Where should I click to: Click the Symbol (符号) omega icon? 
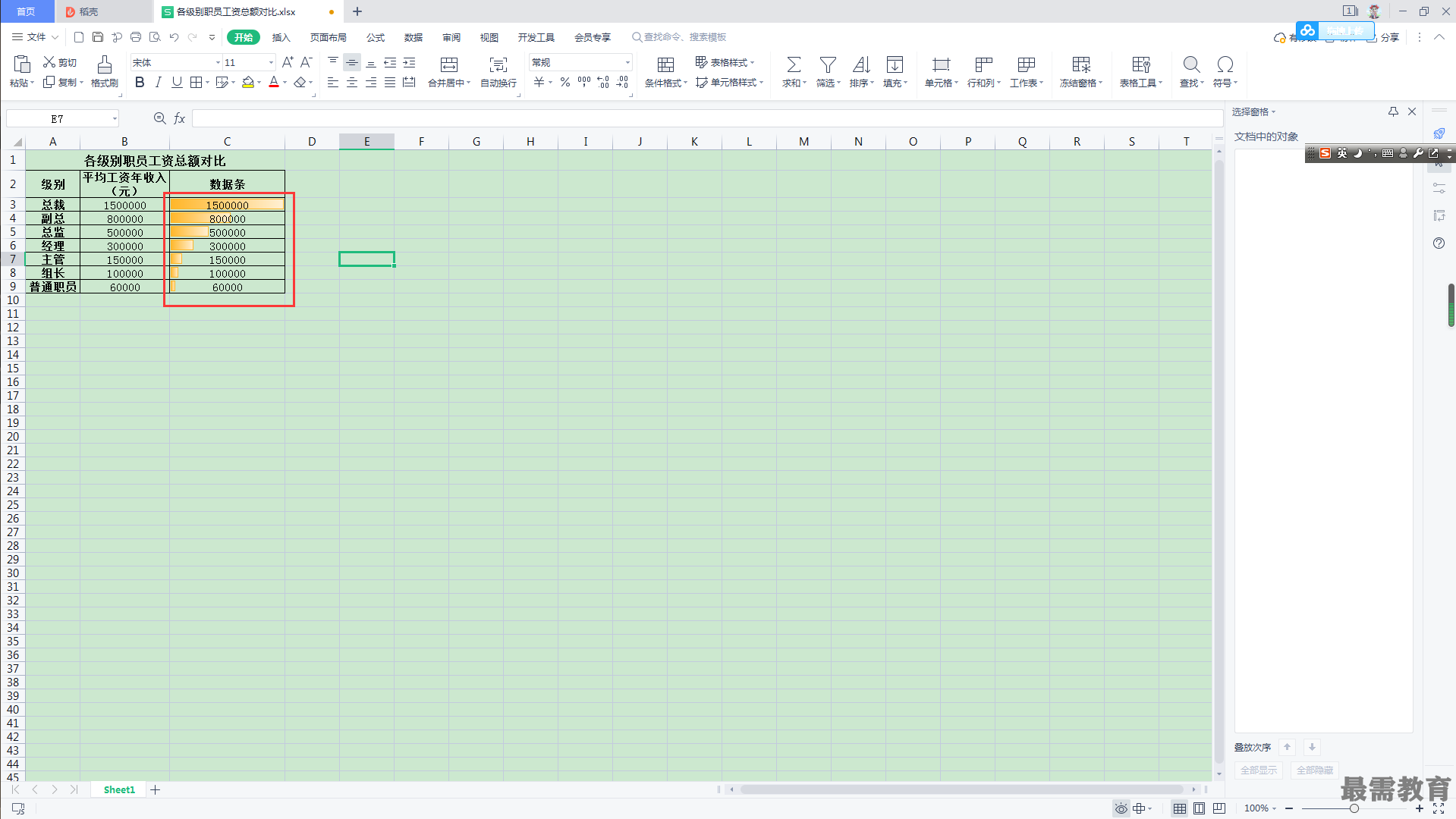[x=1225, y=64]
